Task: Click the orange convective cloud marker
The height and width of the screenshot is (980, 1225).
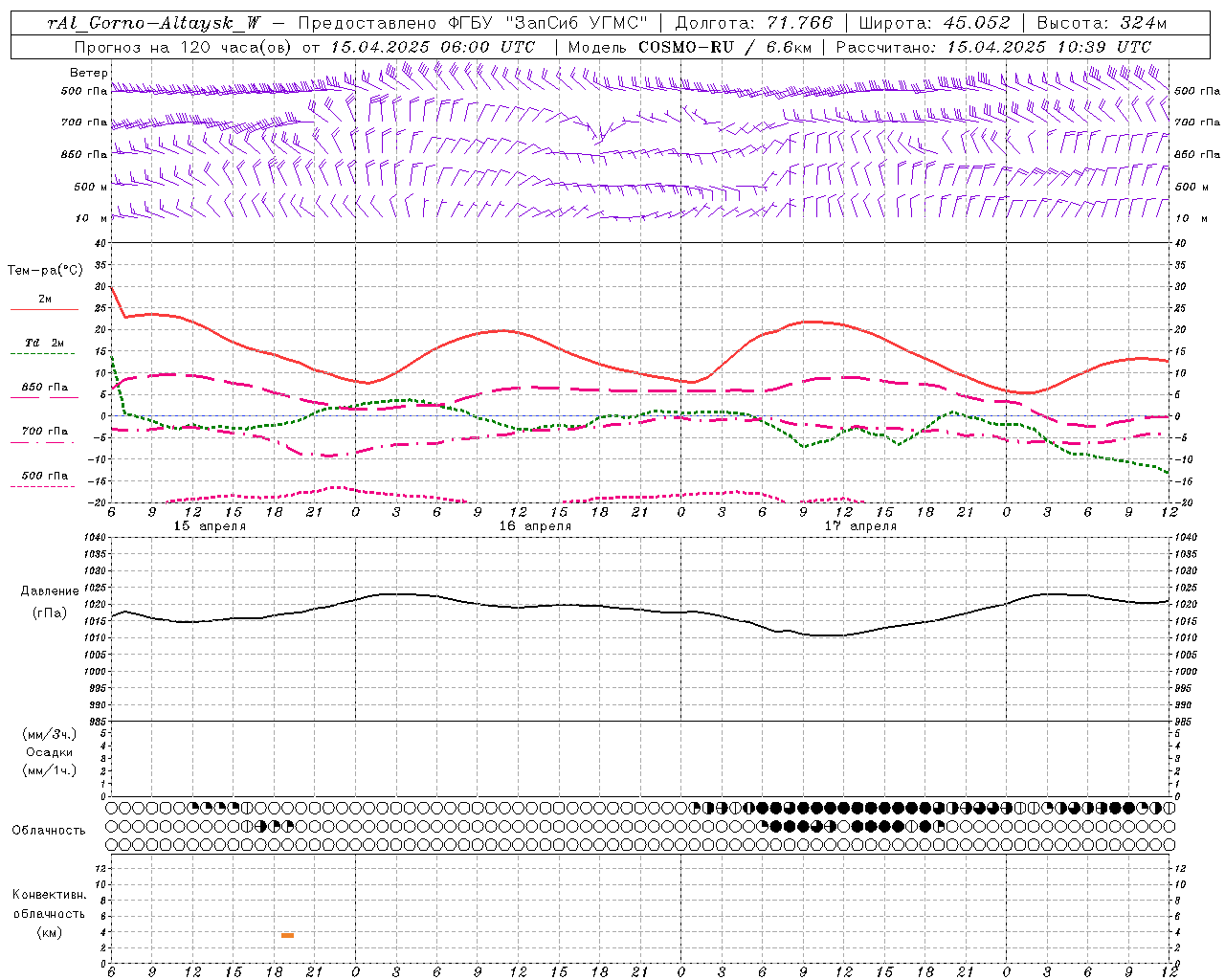Action: point(287,935)
